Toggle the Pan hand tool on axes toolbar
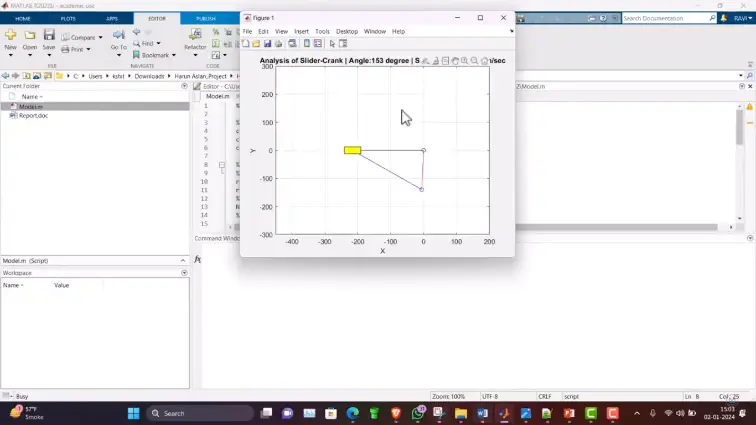This screenshot has height=425, width=756. pos(455,61)
